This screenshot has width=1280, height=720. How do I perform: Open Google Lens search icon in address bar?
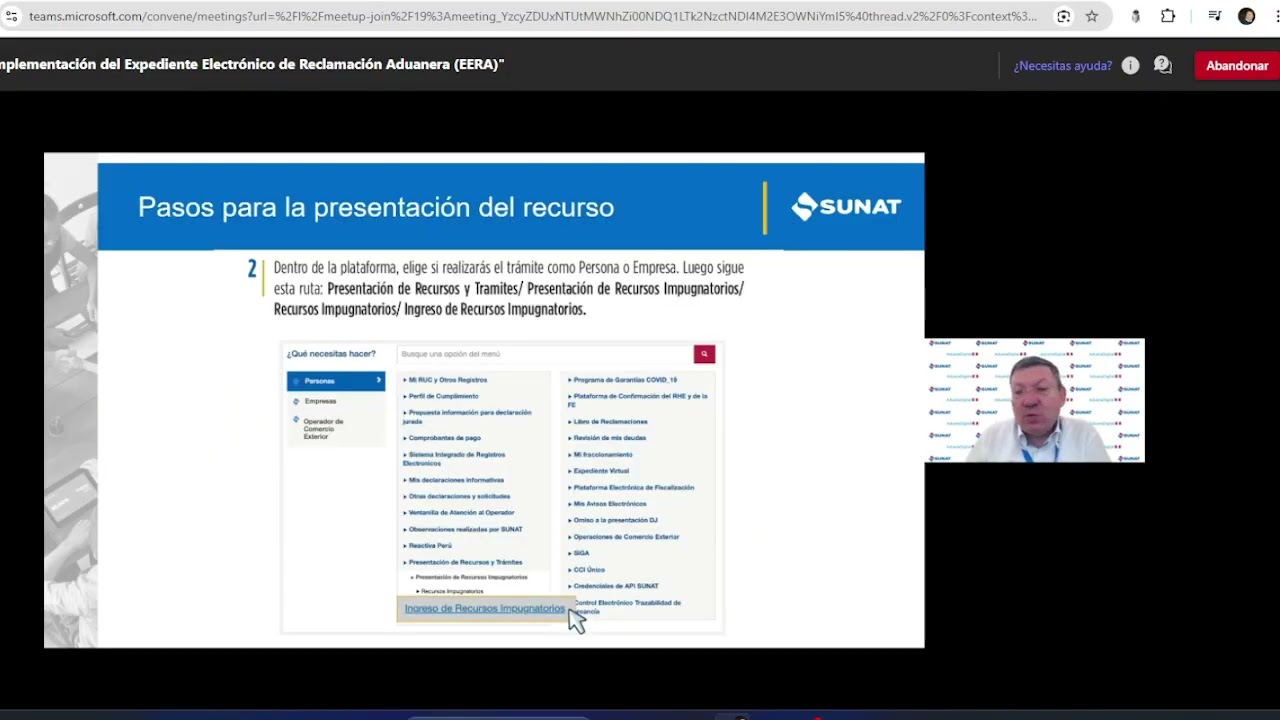pos(1064,16)
